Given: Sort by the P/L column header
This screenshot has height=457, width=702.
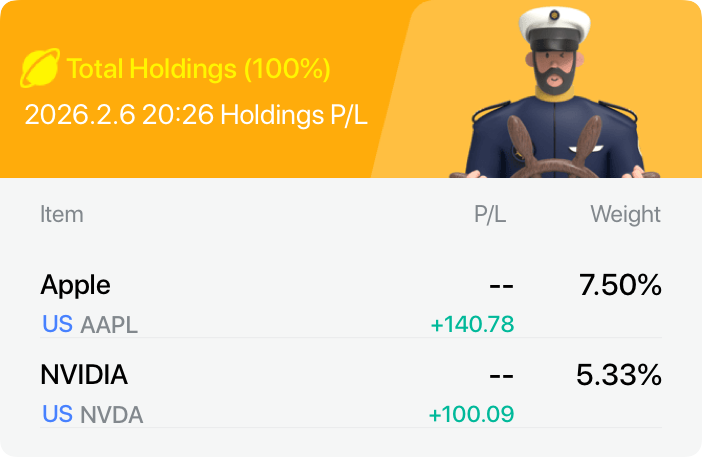Looking at the screenshot, I should click(x=493, y=214).
